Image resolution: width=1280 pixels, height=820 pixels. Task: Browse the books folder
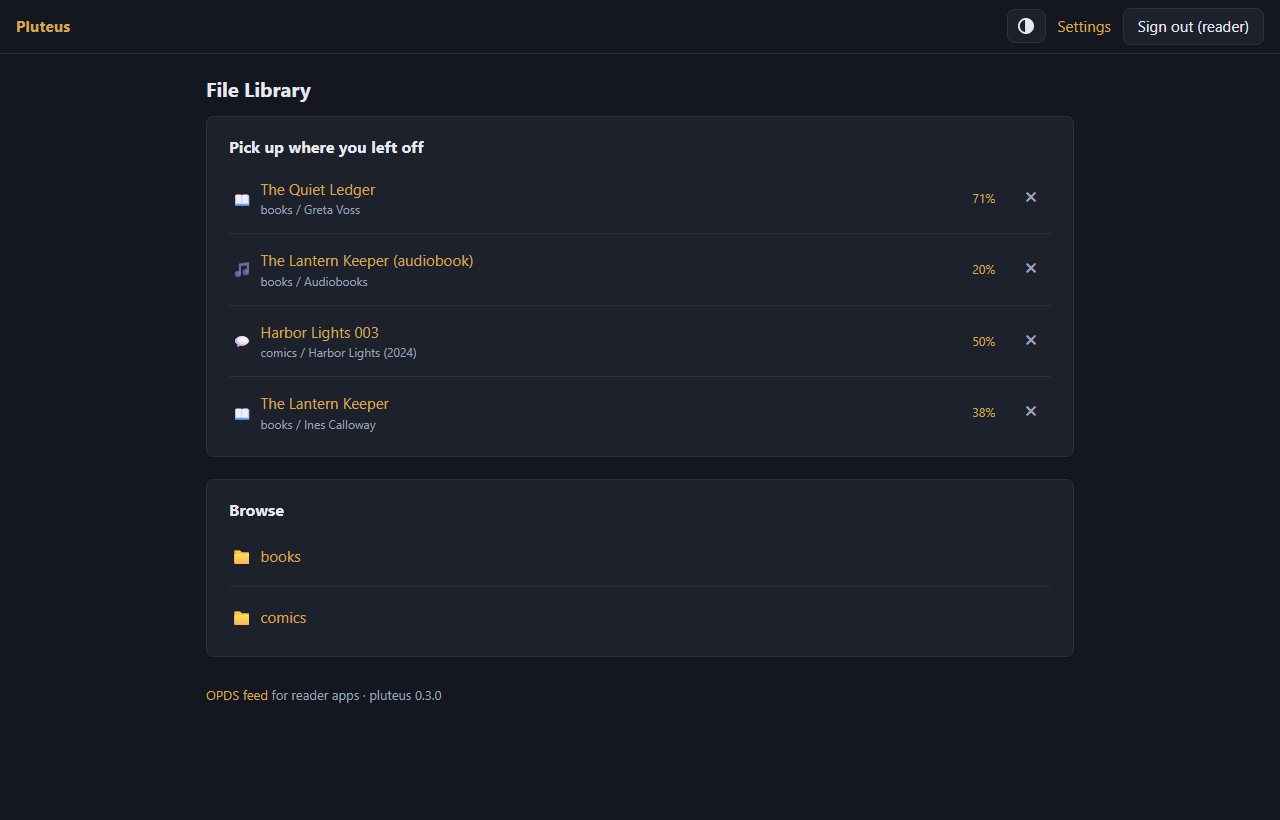281,557
